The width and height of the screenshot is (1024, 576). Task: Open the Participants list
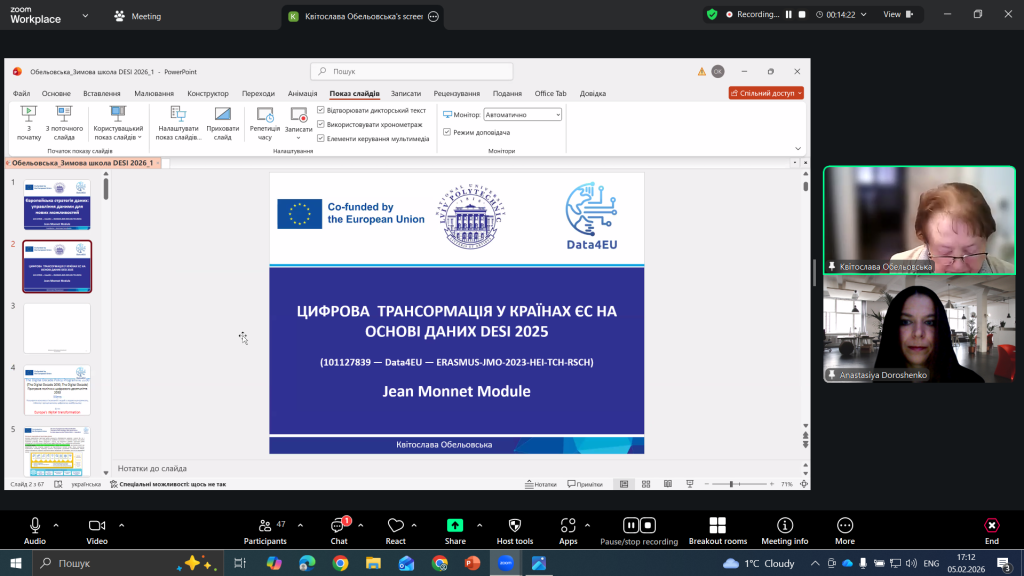[265, 526]
